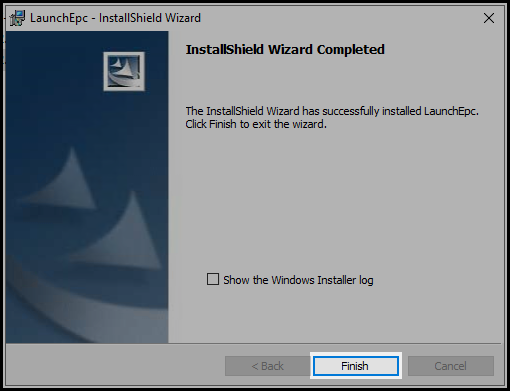Screen dimensions: 510x391
Task: Click the upper sail graphic in the banner
Action: coord(63,180)
